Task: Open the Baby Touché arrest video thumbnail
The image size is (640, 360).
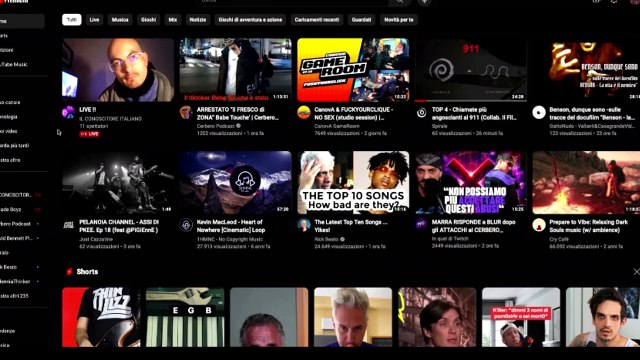Action: pos(236,70)
